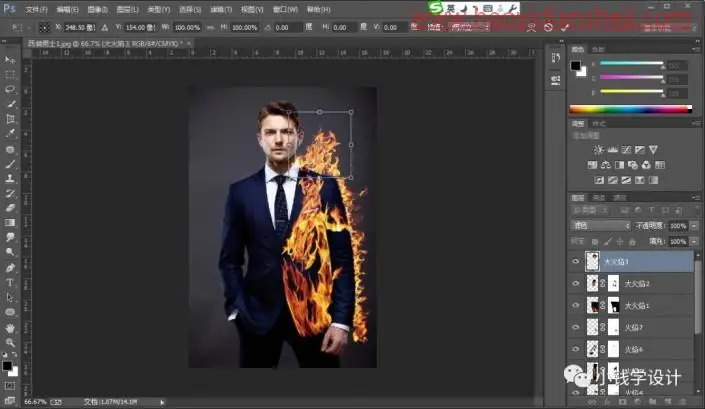Select the Zoom tool in the toolbox
Image resolution: width=705 pixels, height=409 pixels.
[10, 343]
